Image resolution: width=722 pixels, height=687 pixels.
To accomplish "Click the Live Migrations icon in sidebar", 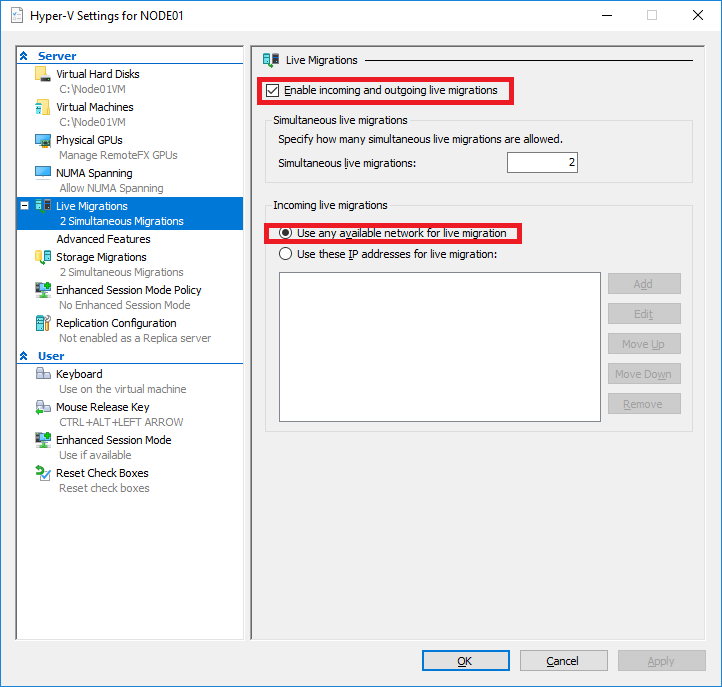I will pos(43,206).
